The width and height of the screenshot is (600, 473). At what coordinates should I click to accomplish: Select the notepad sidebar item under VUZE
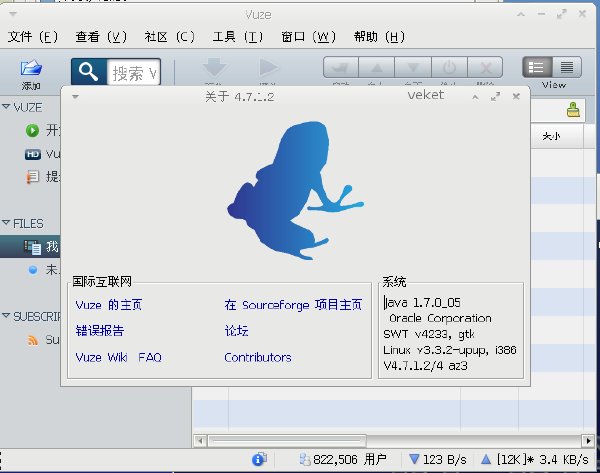33,177
